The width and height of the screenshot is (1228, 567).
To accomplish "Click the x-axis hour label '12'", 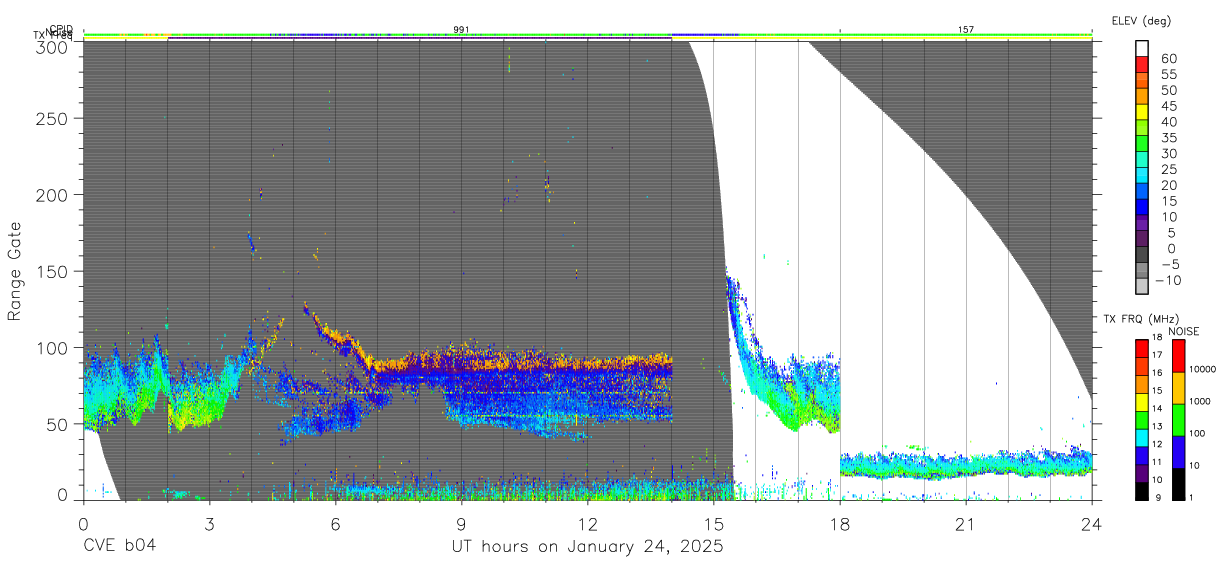I will (587, 523).
